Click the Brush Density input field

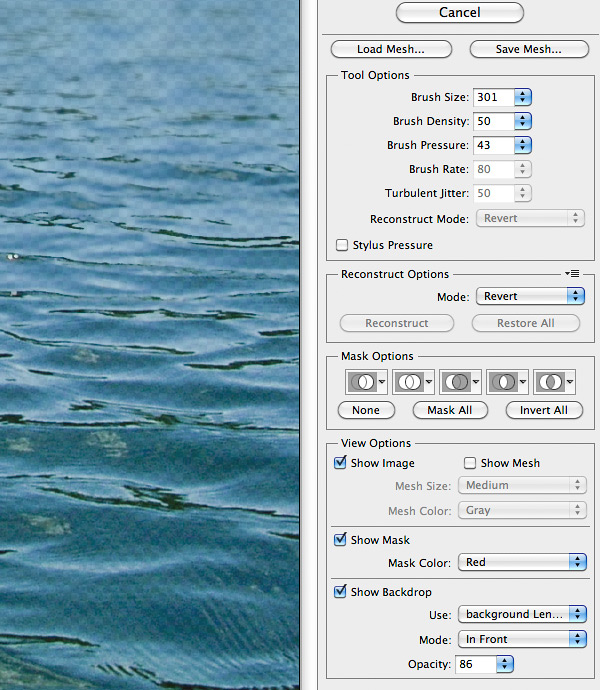[494, 121]
